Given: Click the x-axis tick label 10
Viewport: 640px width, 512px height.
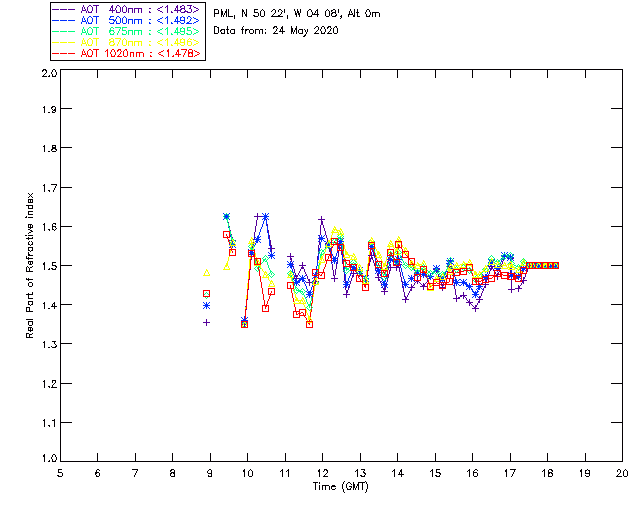Looking at the screenshot, I should 247,474.
